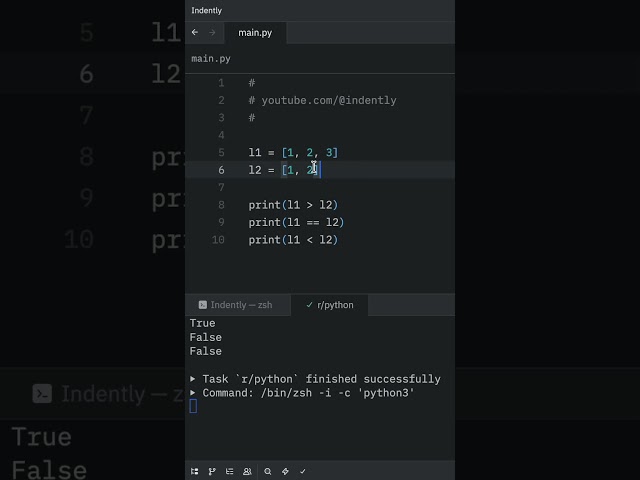This screenshot has height=480, width=640.
Task: Click line number 3 in gutter
Action: tap(221, 118)
